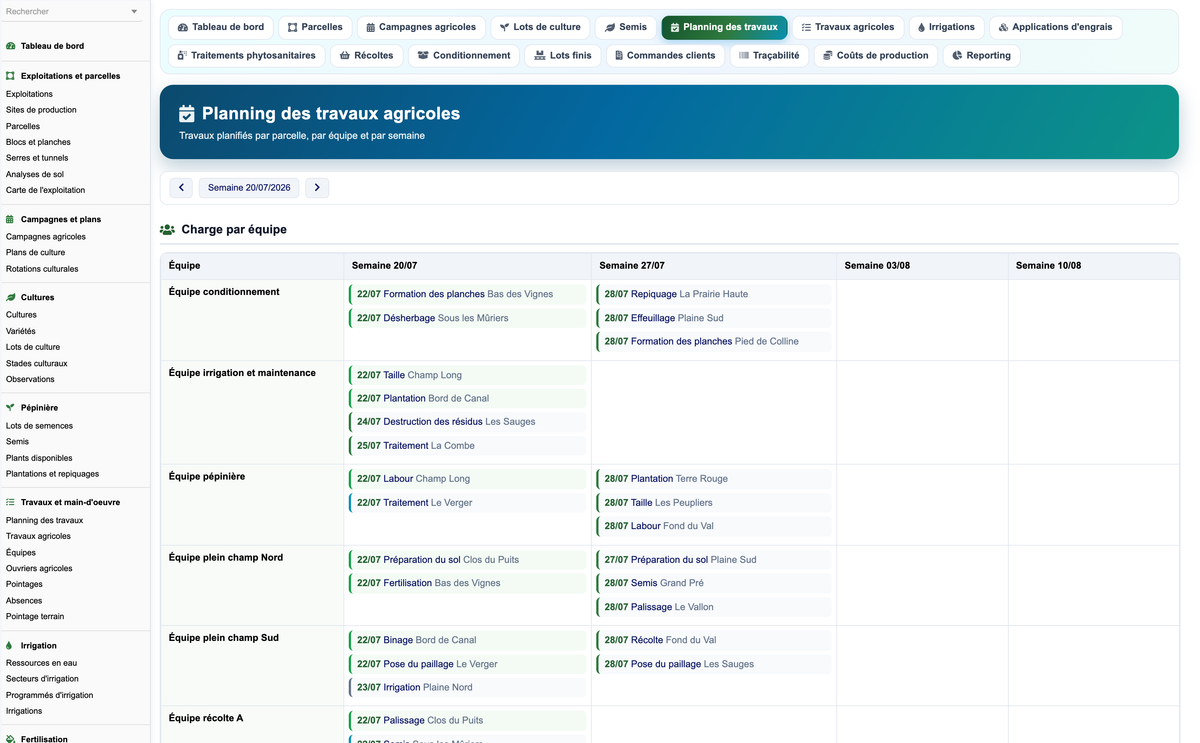Open Exploitations in the sidebar
1200x743 pixels.
coord(29,94)
